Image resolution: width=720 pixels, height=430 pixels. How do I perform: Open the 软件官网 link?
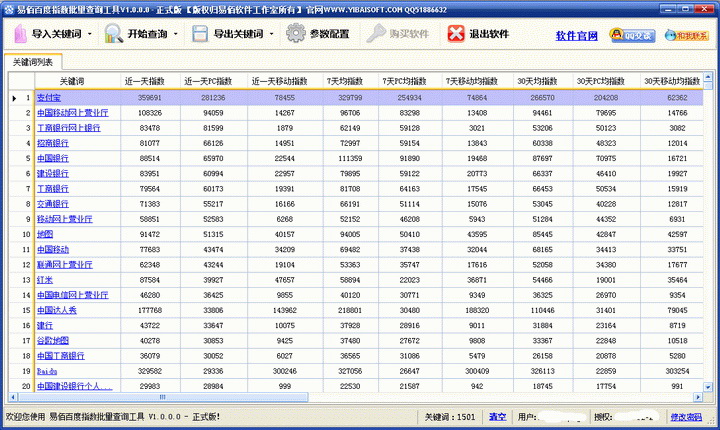pyautogui.click(x=577, y=36)
